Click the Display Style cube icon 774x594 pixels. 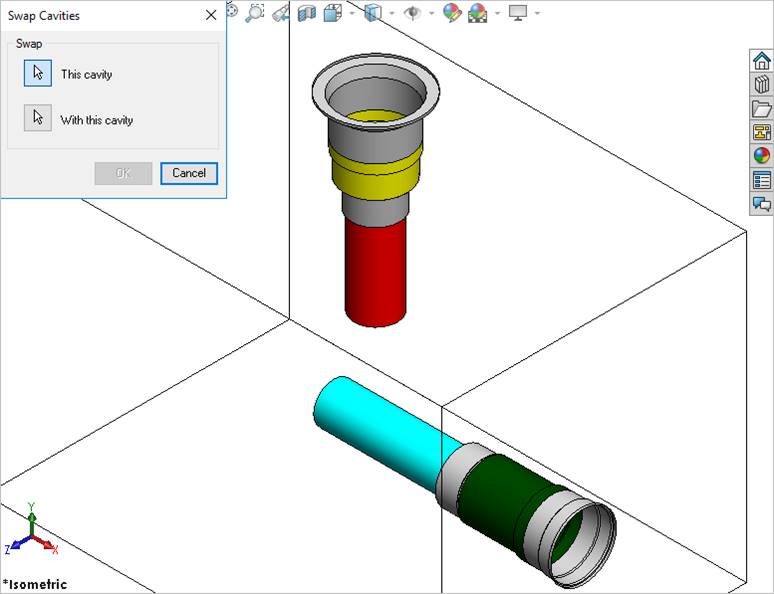click(x=373, y=12)
